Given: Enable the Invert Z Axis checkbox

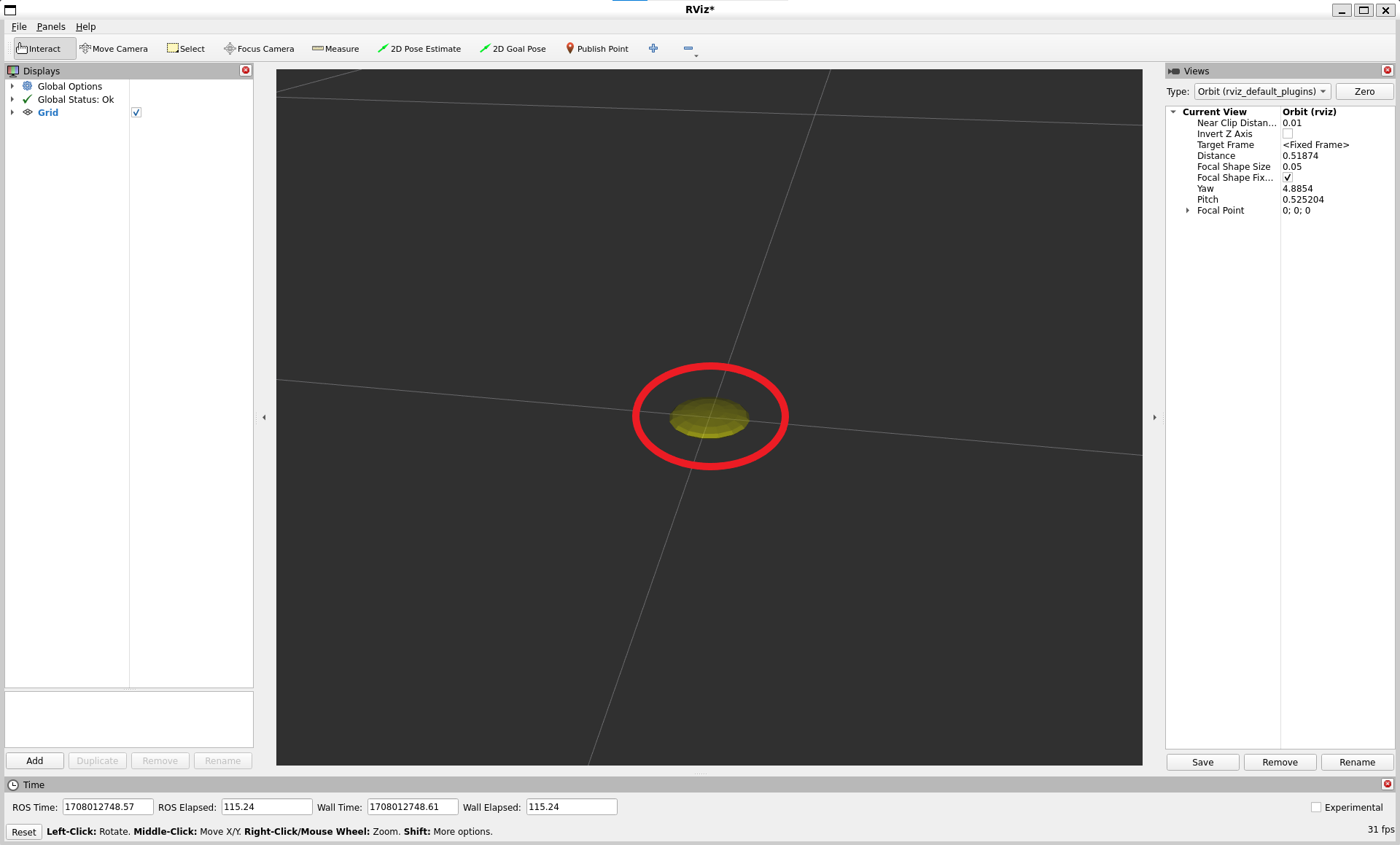Looking at the screenshot, I should point(1288,134).
